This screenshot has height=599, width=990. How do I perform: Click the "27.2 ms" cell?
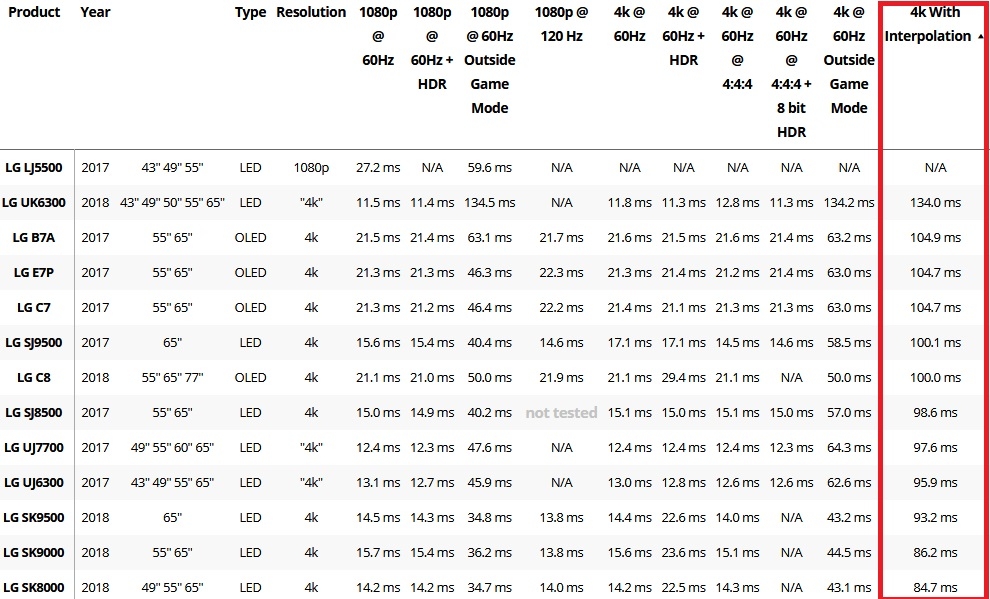coord(378,167)
